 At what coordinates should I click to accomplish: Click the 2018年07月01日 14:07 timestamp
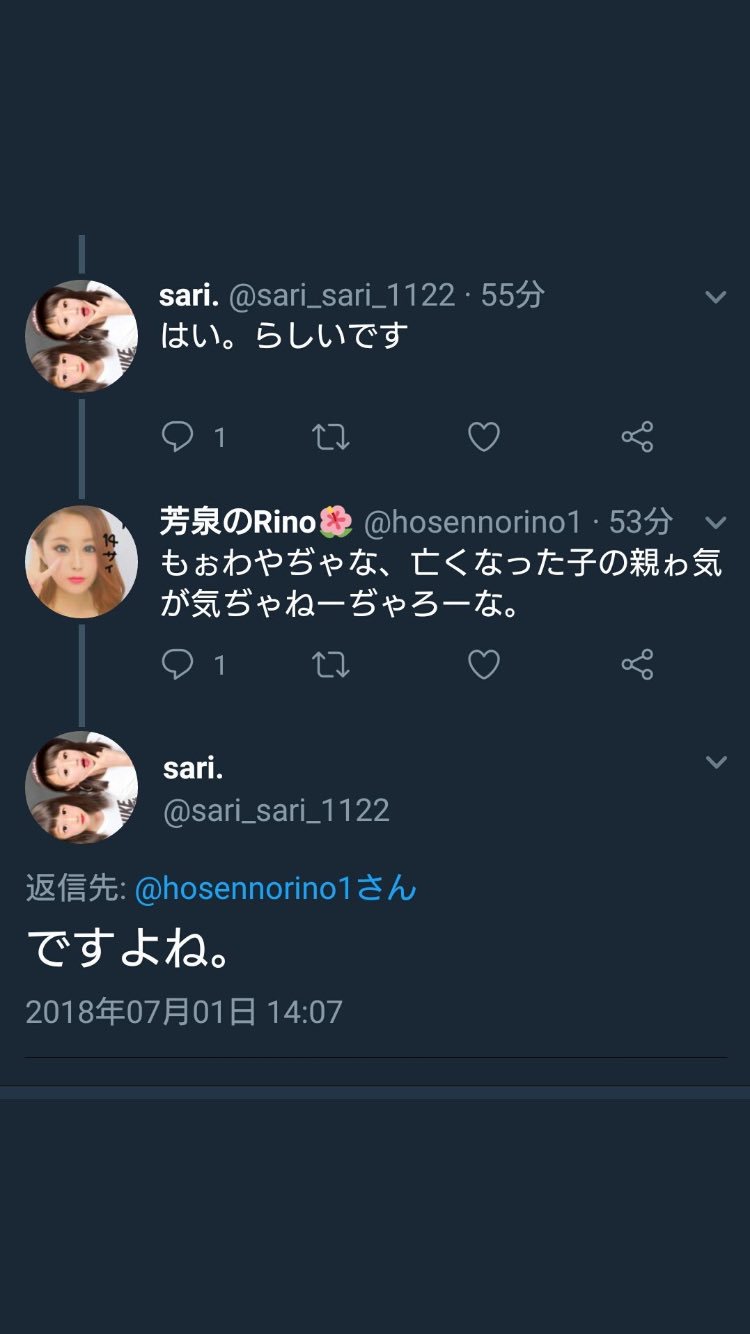click(x=184, y=1012)
